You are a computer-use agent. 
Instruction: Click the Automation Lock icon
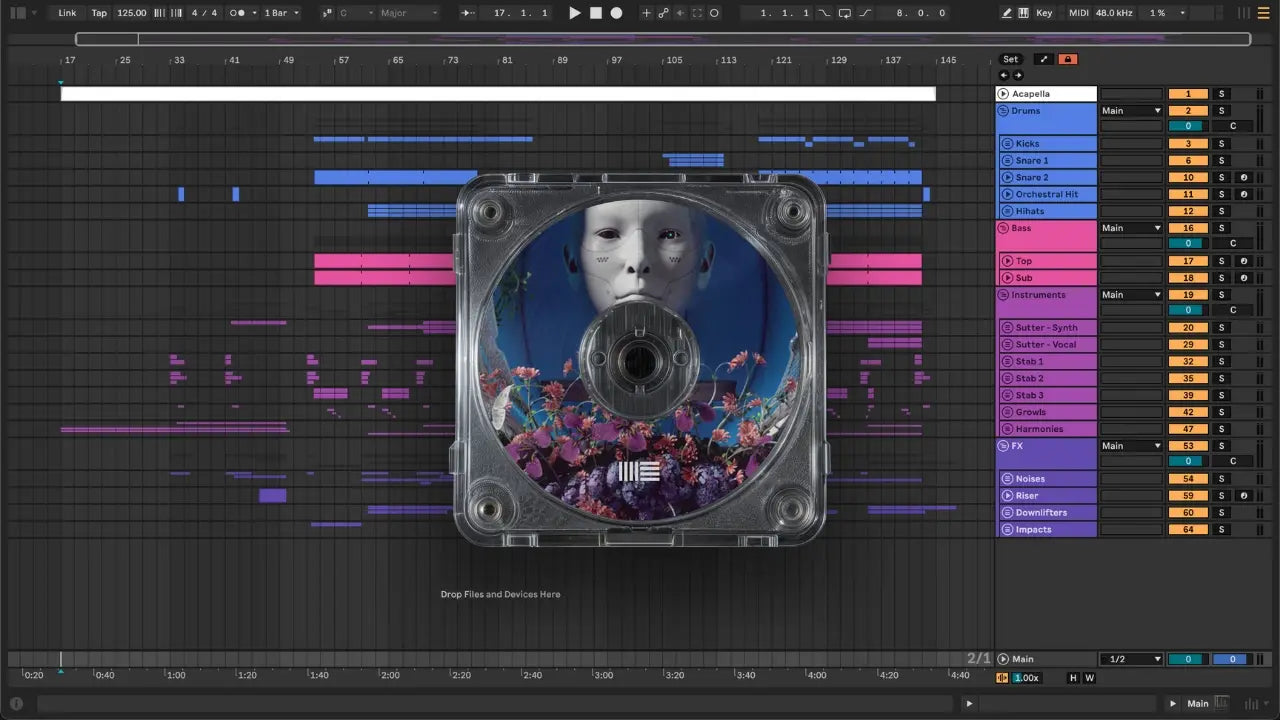click(x=1068, y=60)
